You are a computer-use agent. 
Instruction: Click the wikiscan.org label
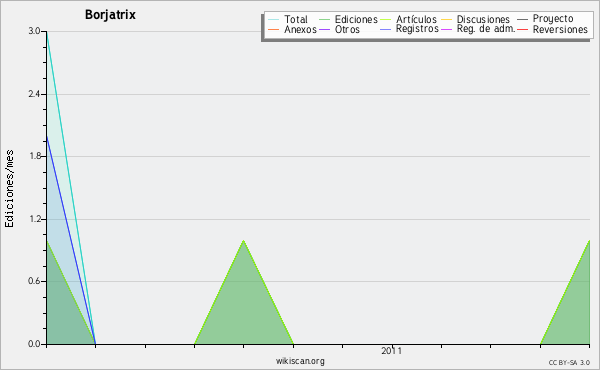(x=300, y=361)
